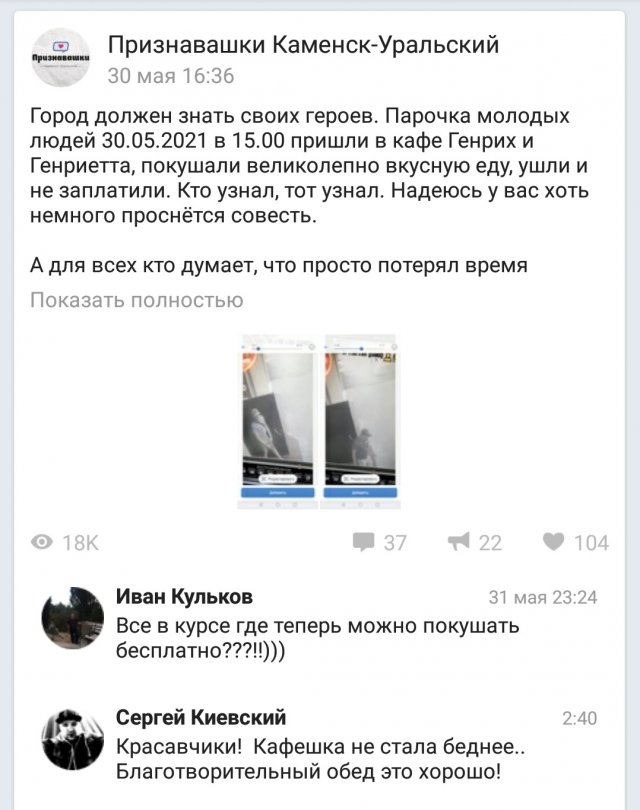Open Сергей Киевский's profile avatar
640x810 pixels.
point(72,739)
